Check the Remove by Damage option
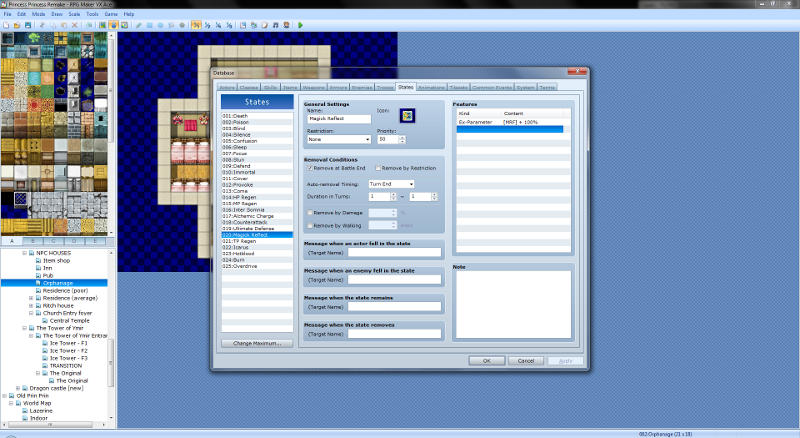Image resolution: width=800 pixels, height=438 pixels. coord(310,213)
